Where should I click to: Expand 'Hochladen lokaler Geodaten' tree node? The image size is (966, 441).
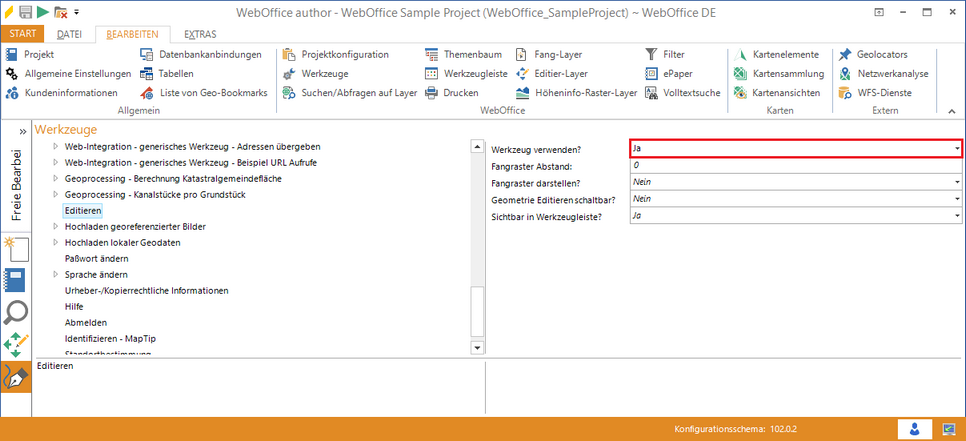(56, 243)
